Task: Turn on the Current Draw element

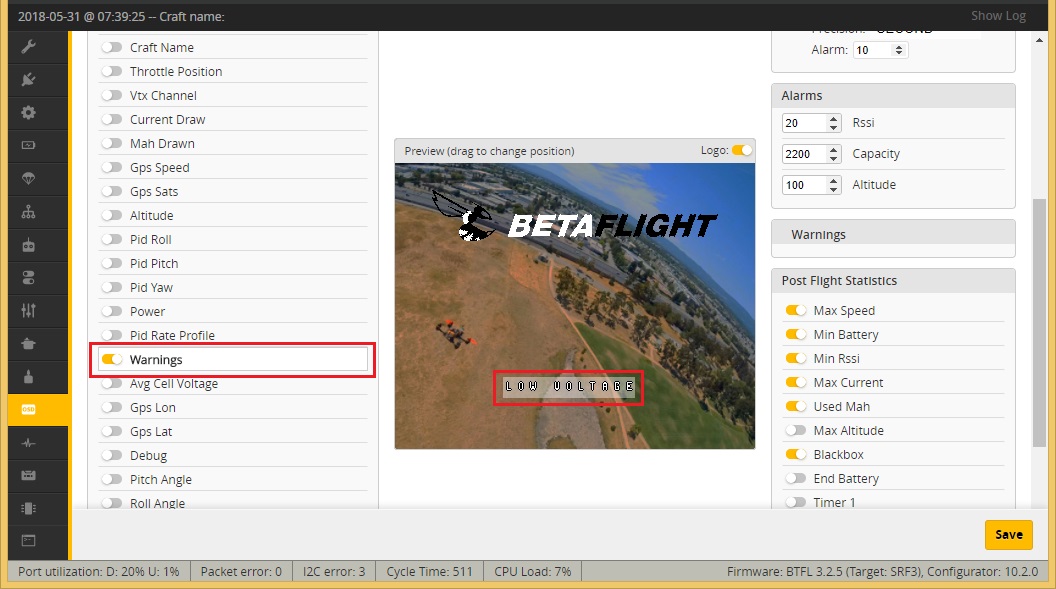Action: 112,119
